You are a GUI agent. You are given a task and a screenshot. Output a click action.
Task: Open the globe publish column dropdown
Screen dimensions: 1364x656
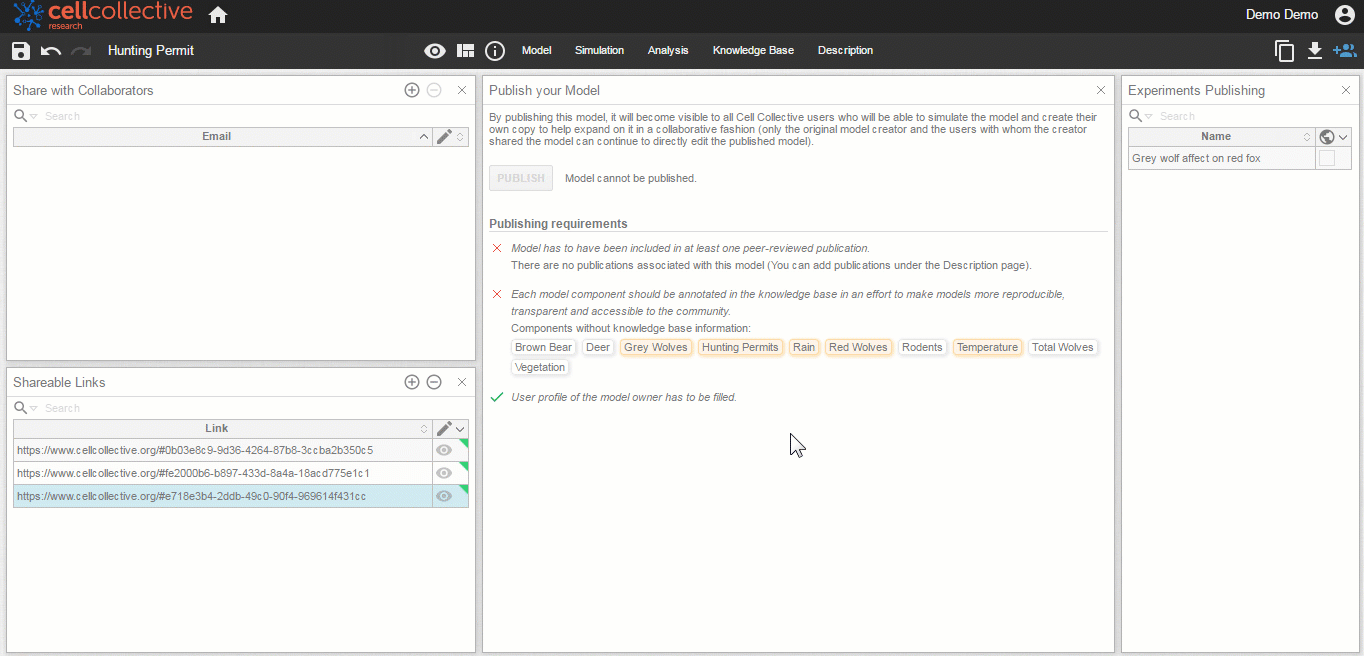coord(1343,137)
